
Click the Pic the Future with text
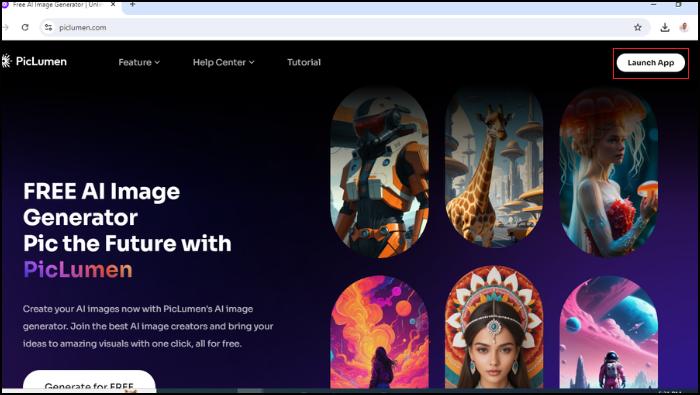127,243
